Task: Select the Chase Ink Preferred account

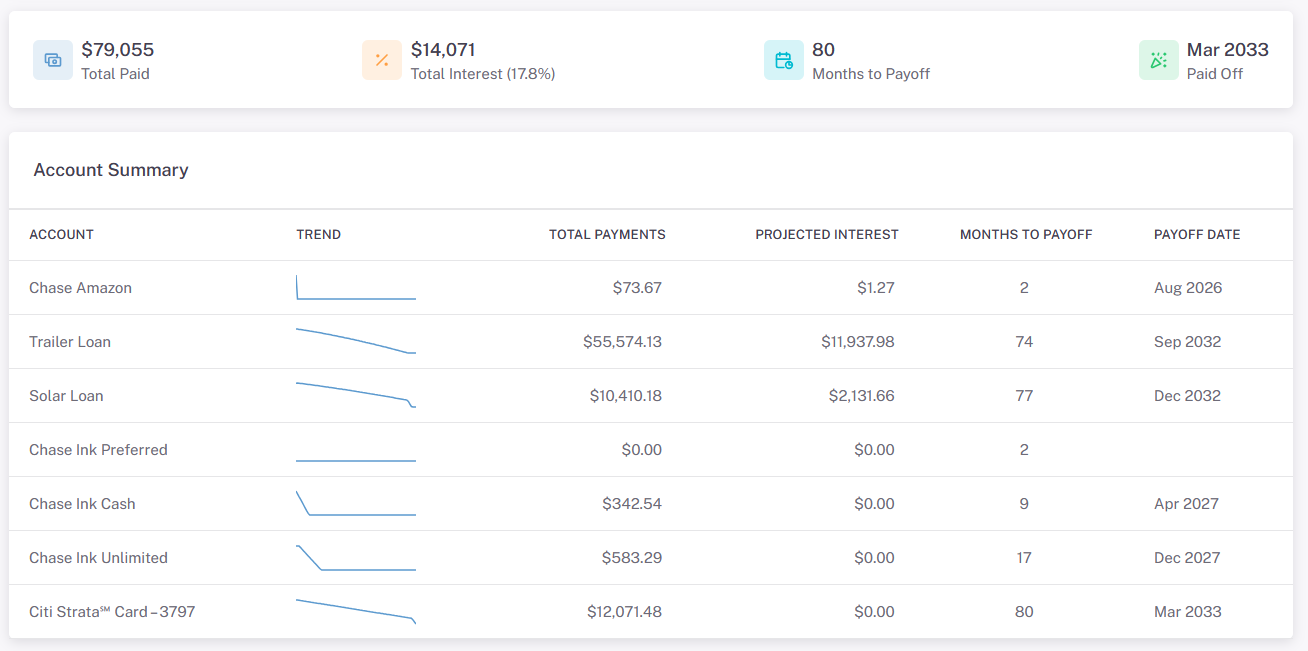Action: pyautogui.click(x=651, y=450)
